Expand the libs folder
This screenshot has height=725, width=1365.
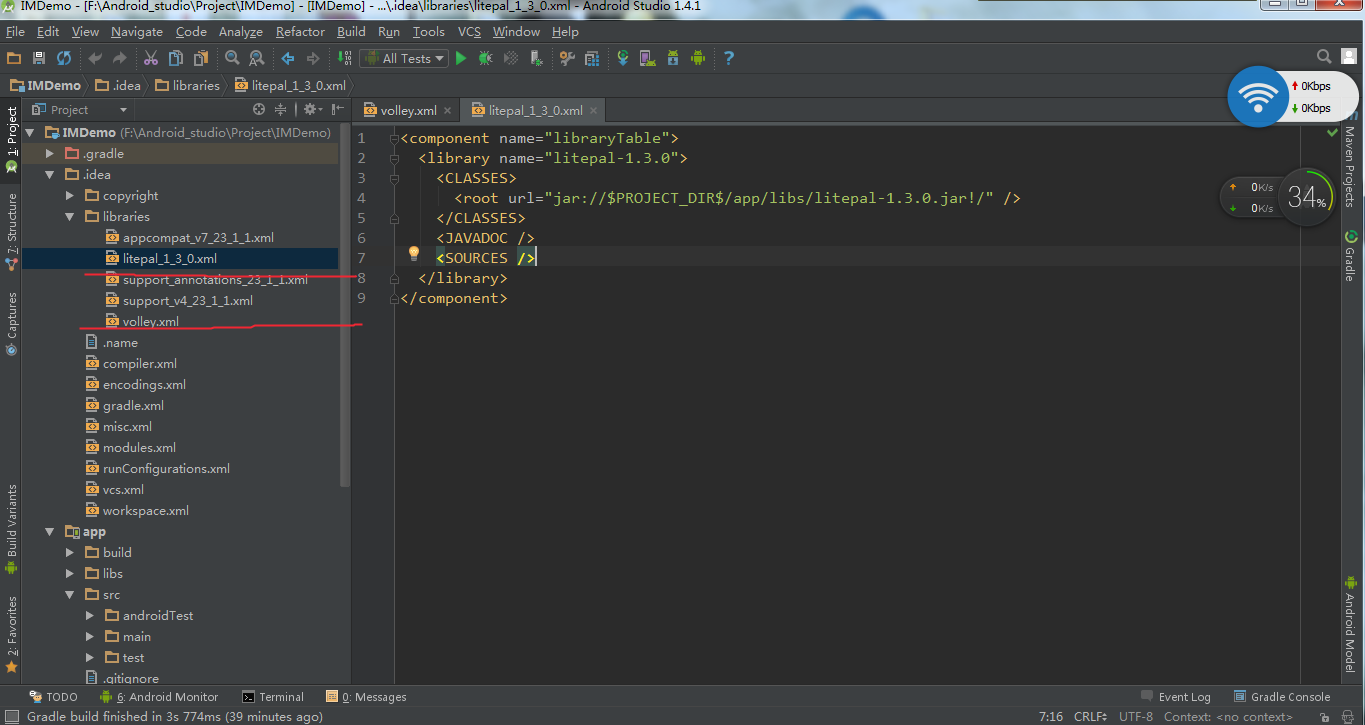coord(70,573)
